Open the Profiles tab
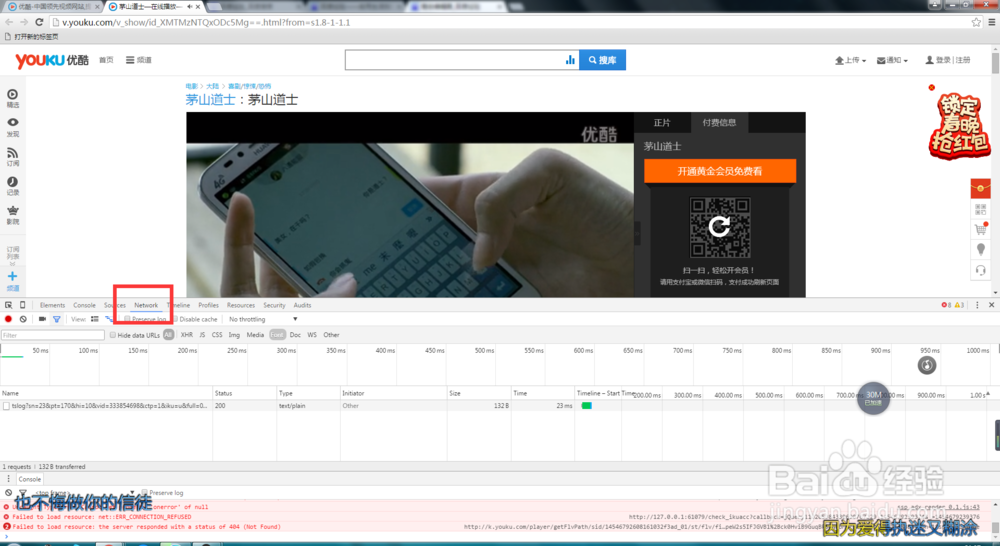This screenshot has height=546, width=1000. (x=209, y=306)
